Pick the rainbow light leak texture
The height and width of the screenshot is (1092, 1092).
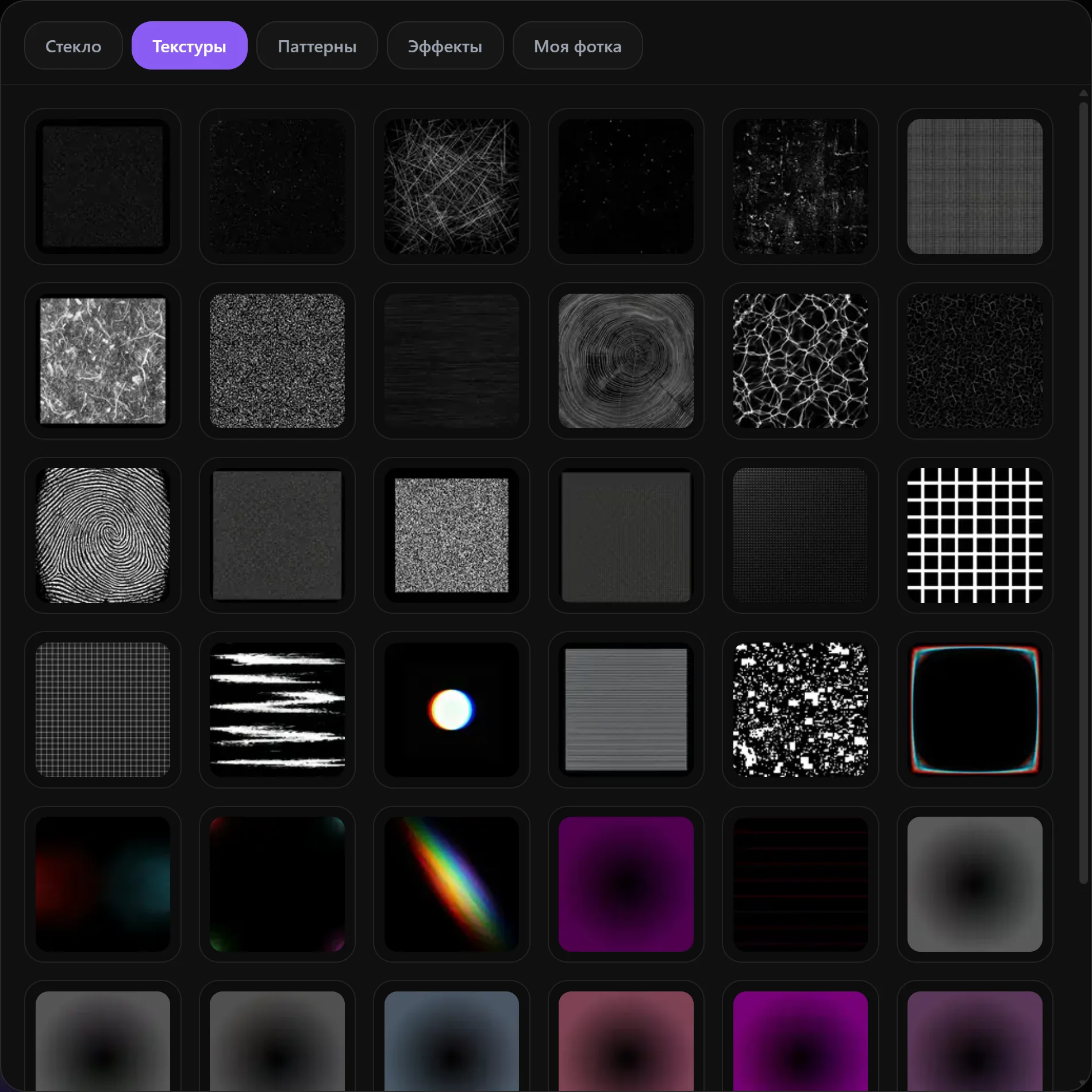[451, 884]
